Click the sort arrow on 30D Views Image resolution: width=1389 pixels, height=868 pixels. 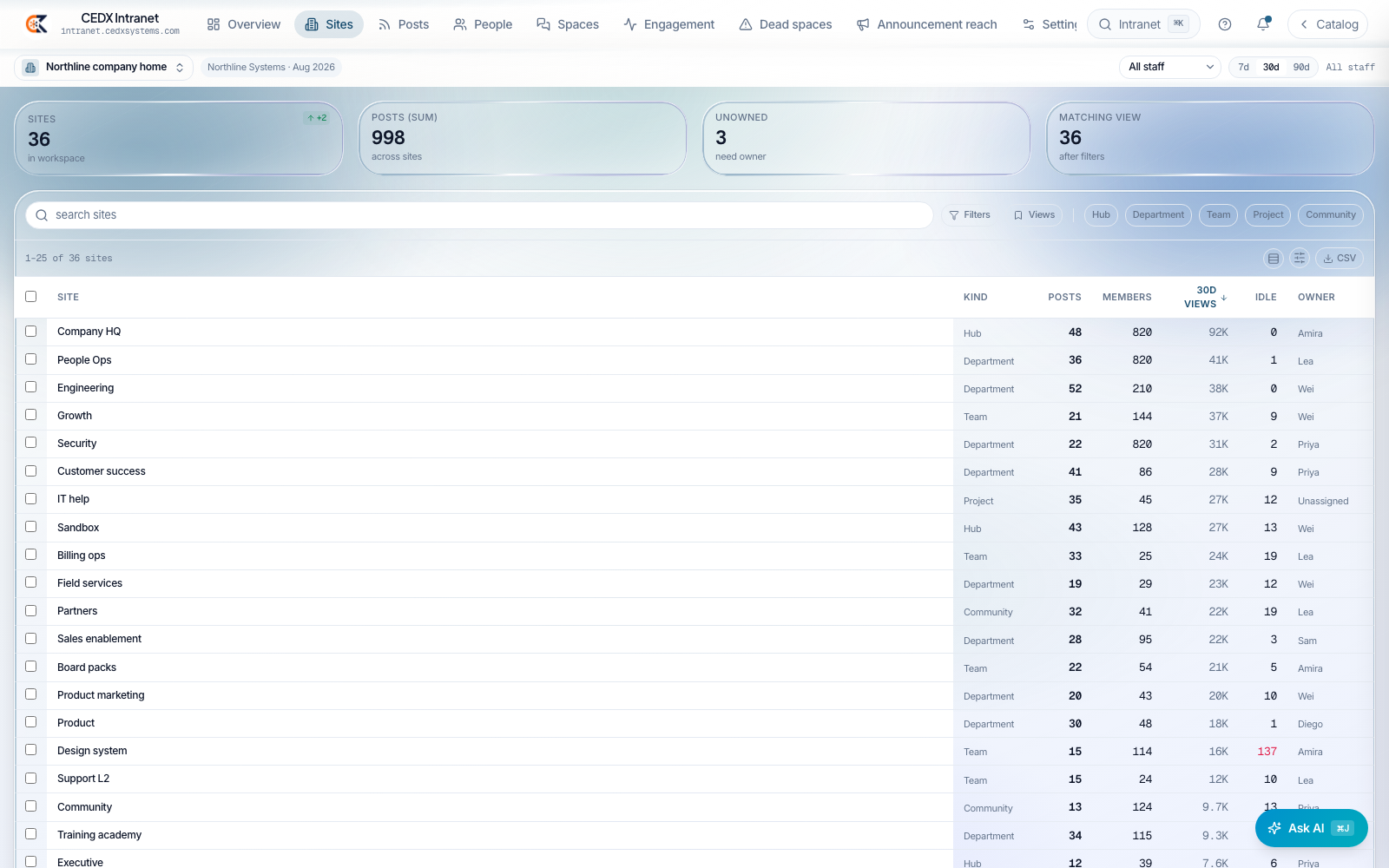pyautogui.click(x=1224, y=298)
